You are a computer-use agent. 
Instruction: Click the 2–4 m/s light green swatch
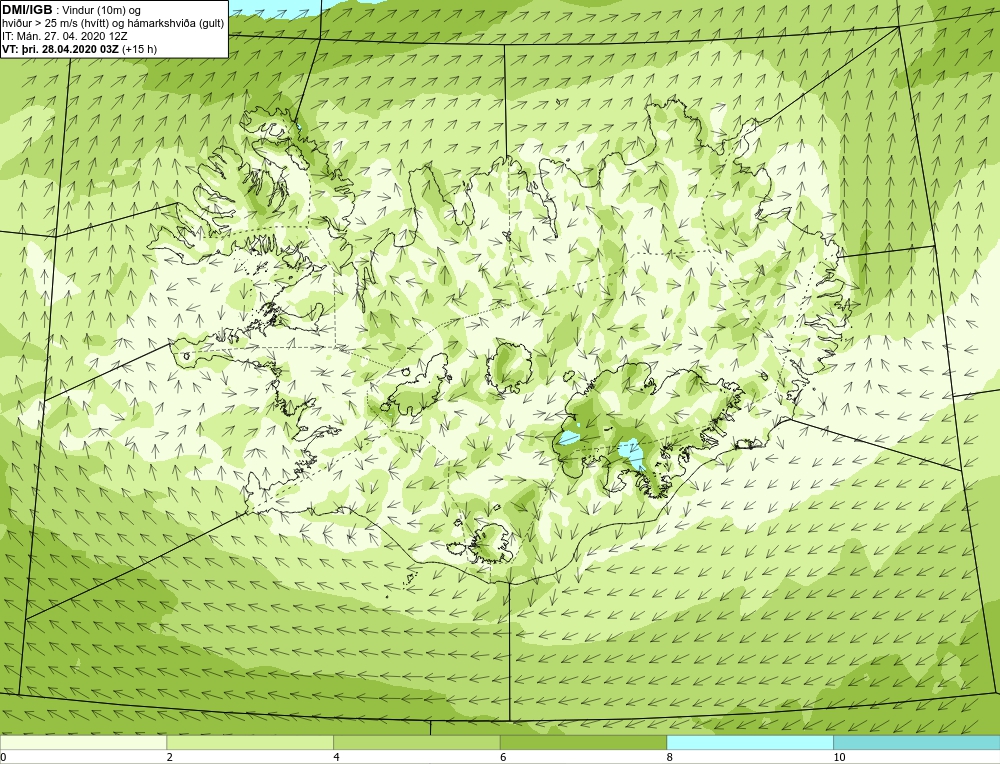tap(250, 742)
